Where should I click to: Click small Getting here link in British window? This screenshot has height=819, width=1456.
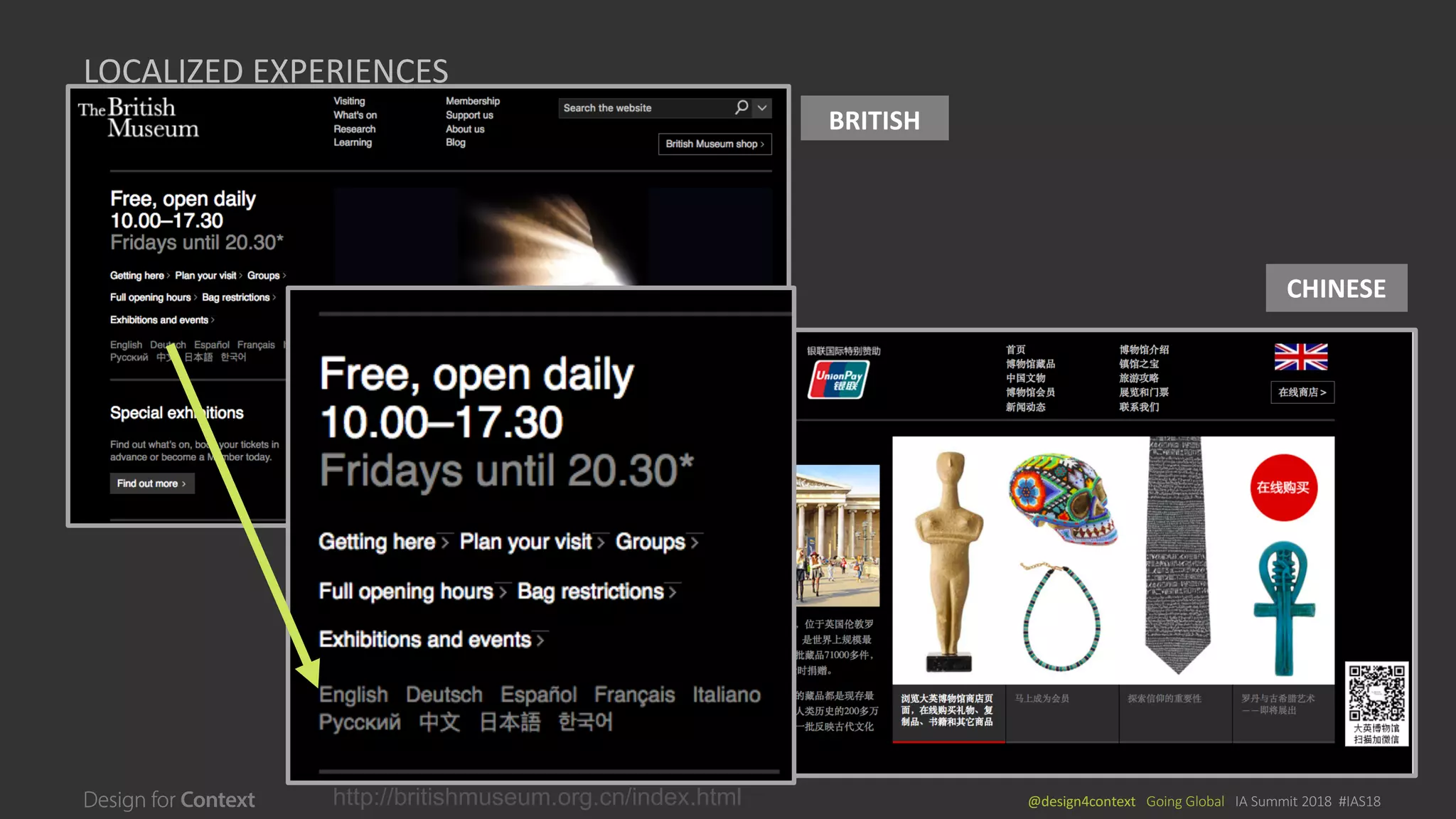139,276
